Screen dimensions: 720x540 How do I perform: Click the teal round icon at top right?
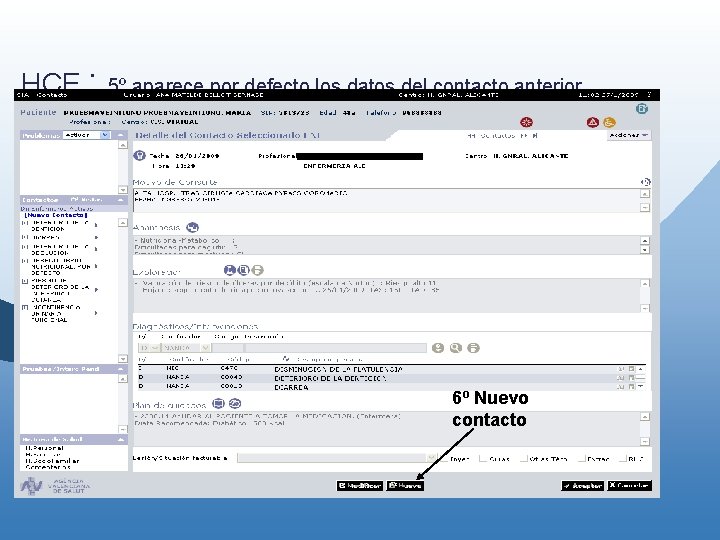642,109
